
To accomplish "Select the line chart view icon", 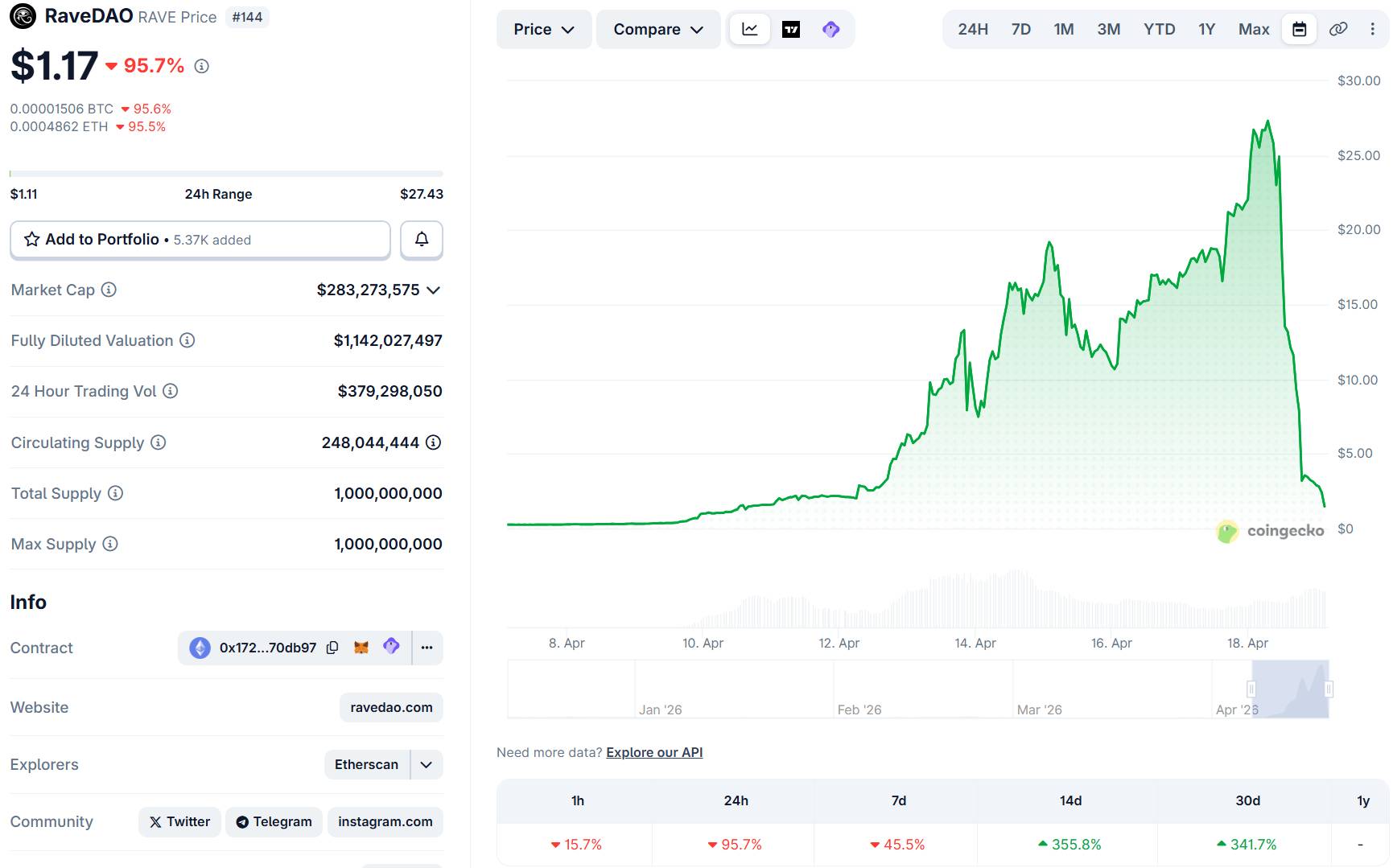I will (749, 29).
